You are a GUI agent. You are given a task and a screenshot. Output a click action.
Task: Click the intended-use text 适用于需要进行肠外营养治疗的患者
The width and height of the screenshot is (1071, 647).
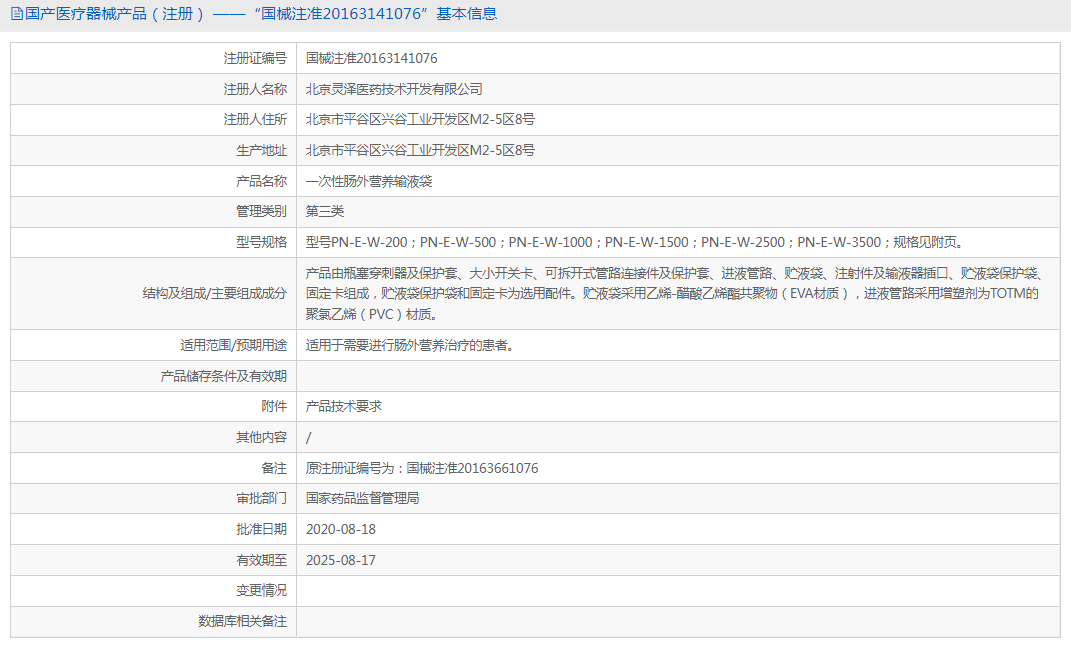tap(410, 345)
